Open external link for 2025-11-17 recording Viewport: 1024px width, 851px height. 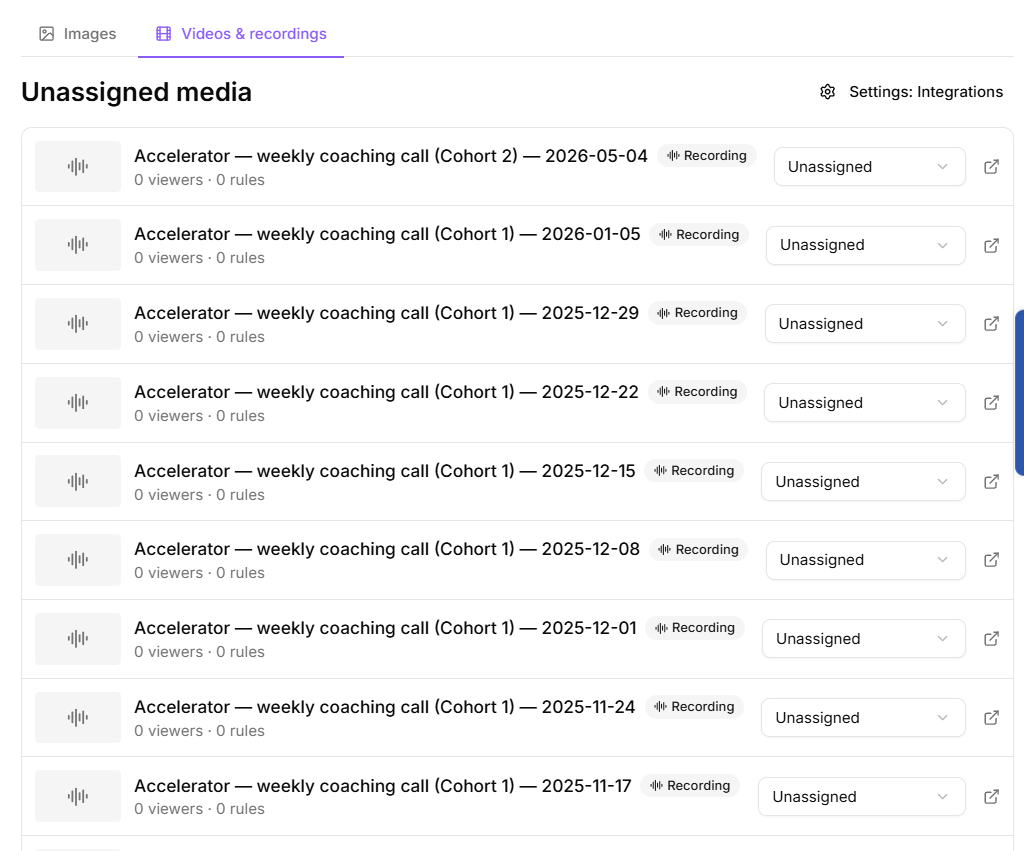pos(991,797)
